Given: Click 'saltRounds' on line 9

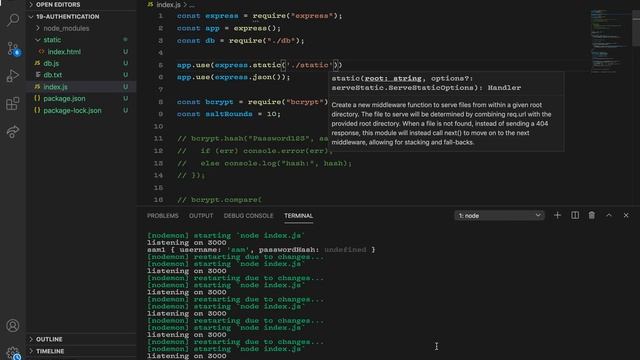Looking at the screenshot, I should (229, 114).
